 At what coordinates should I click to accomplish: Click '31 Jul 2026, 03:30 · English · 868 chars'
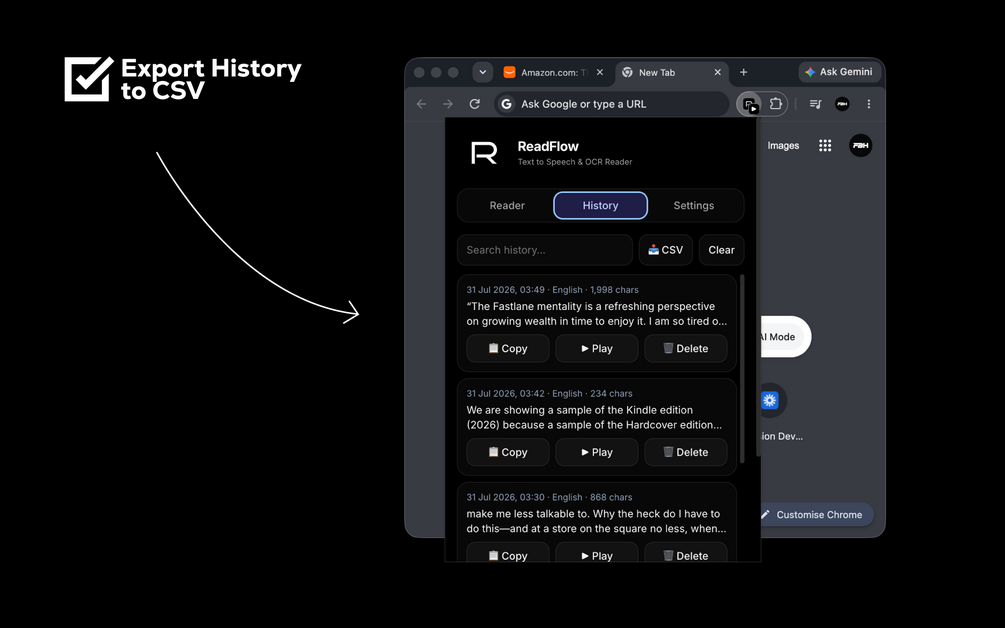549,497
